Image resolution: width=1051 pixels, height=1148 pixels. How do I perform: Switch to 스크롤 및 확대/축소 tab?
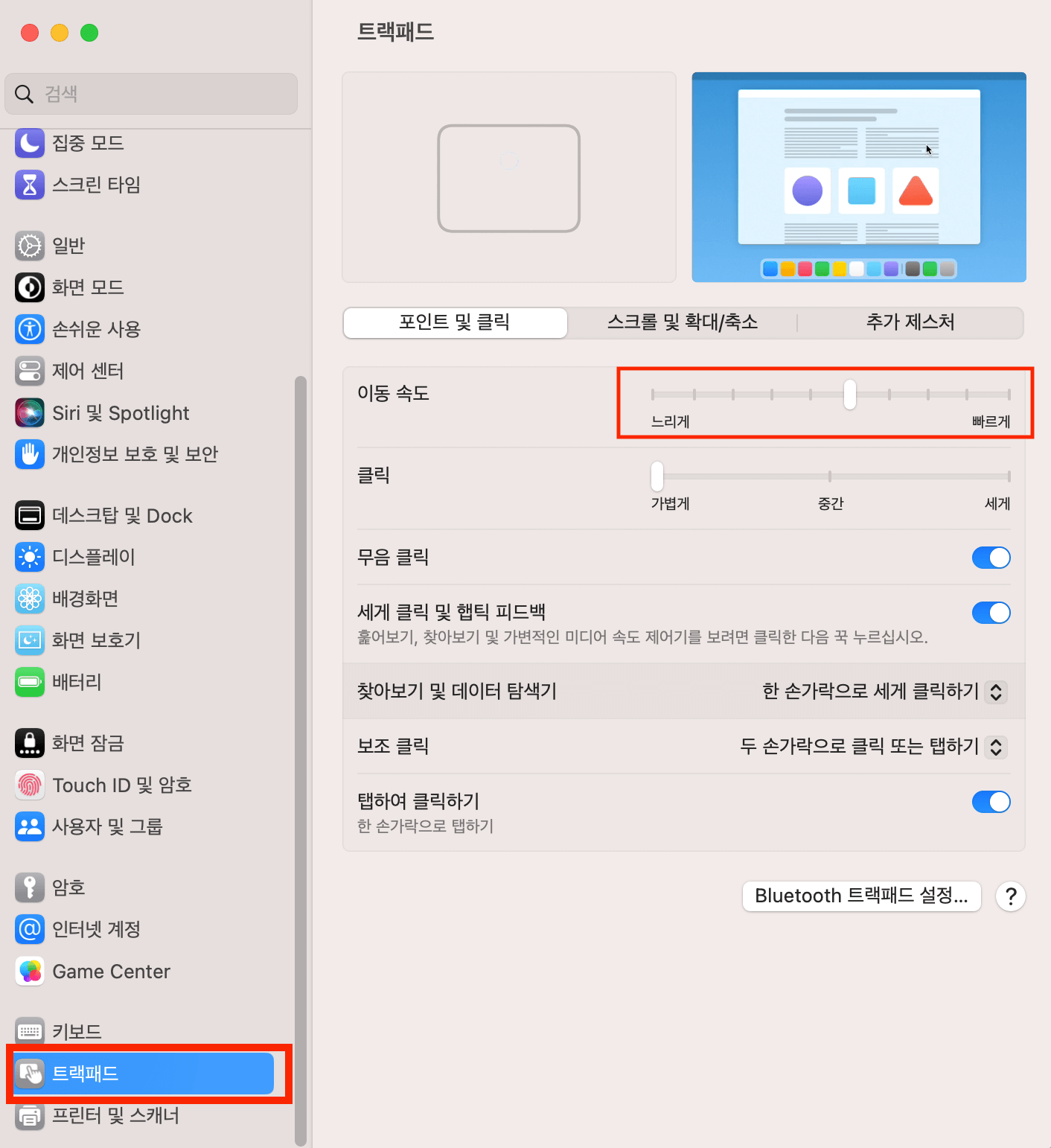point(683,322)
